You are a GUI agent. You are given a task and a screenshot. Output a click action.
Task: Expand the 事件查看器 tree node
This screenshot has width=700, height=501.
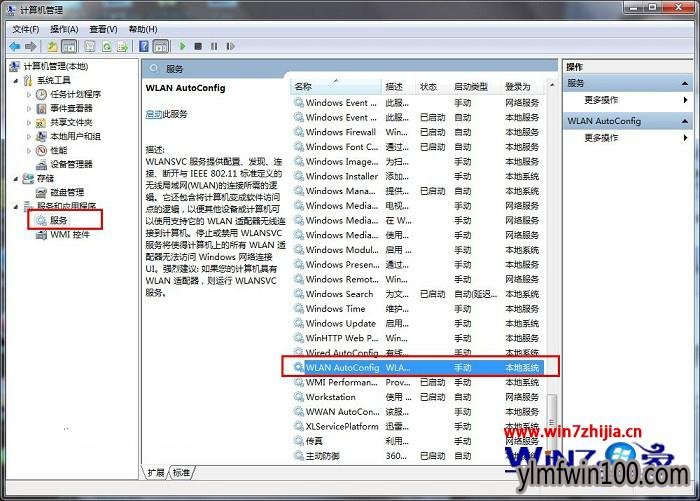pos(29,109)
